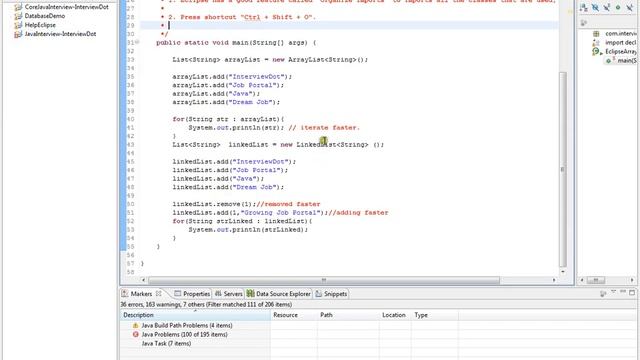
Task: Click the Markers view first toolbar icon
Action: 603,293
